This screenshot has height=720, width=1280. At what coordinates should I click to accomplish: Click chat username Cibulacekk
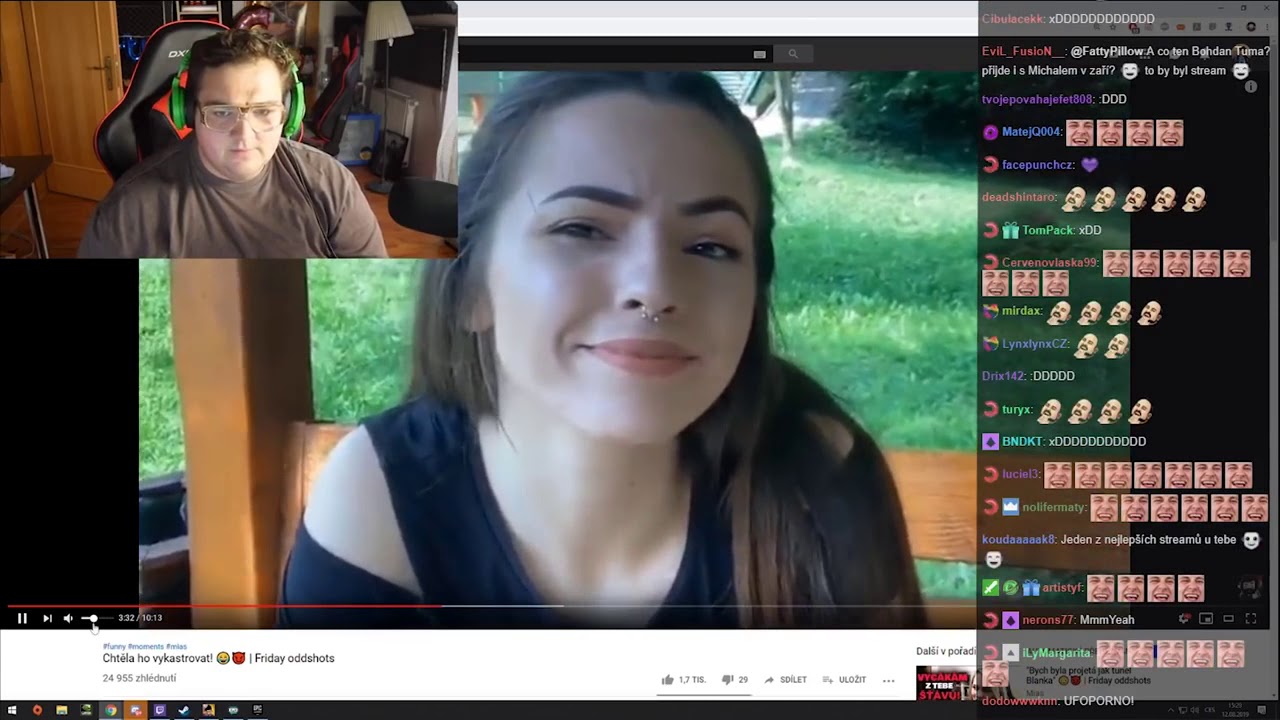(x=1013, y=19)
